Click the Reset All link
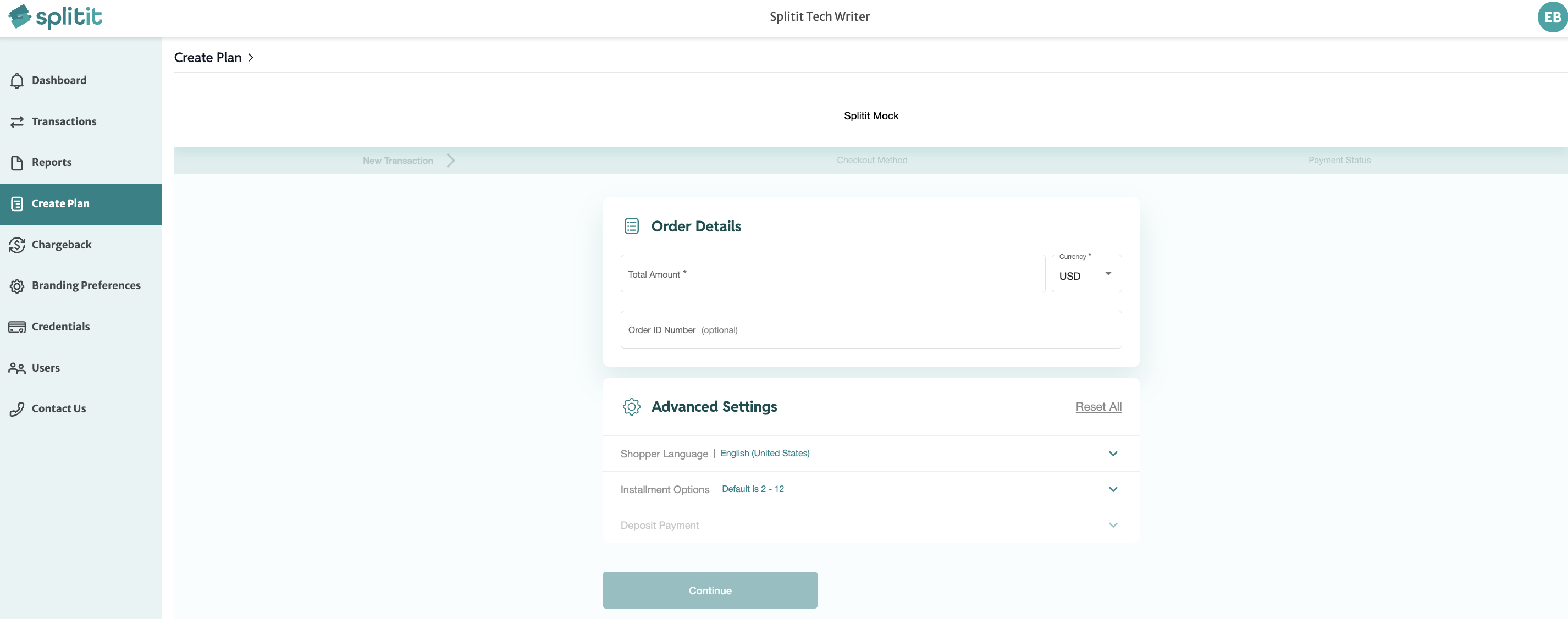1568x619 pixels. 1098,407
